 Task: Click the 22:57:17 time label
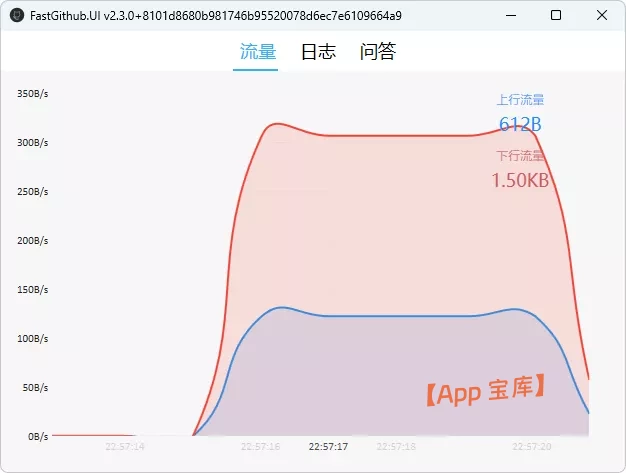pos(328,446)
